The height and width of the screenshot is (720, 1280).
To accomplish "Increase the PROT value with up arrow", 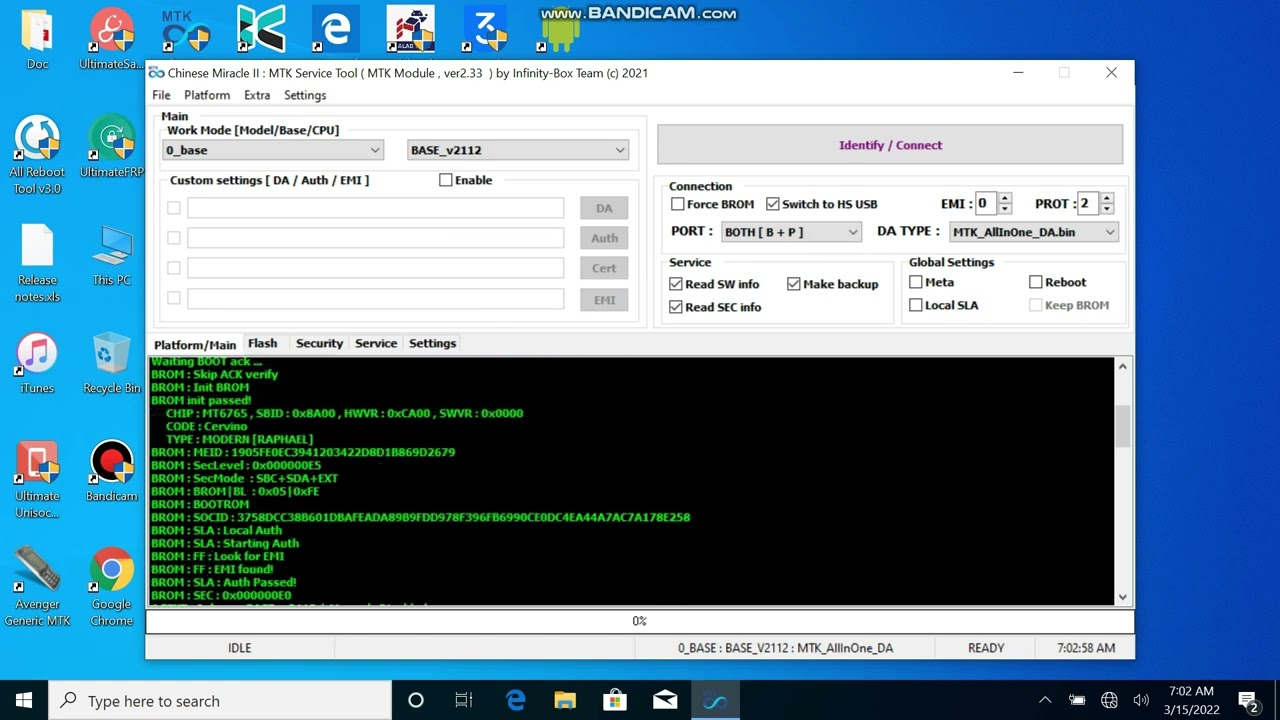I will click(x=1107, y=198).
